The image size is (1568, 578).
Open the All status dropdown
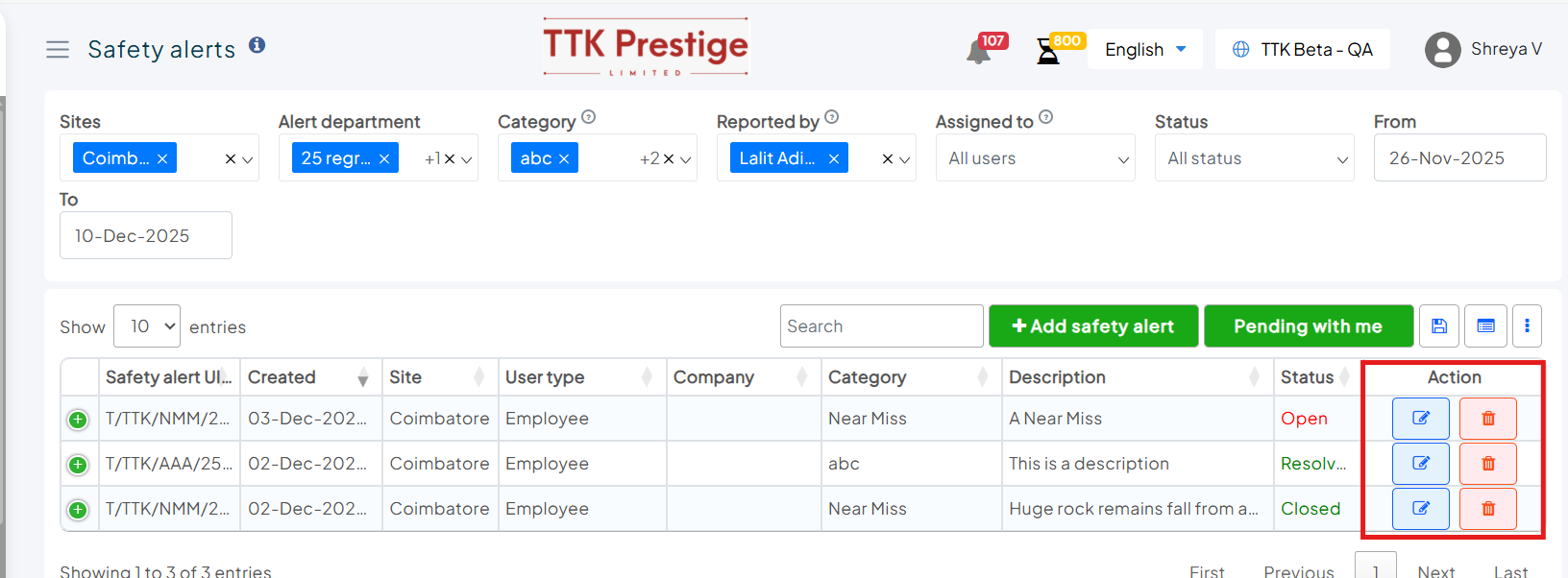[1254, 158]
